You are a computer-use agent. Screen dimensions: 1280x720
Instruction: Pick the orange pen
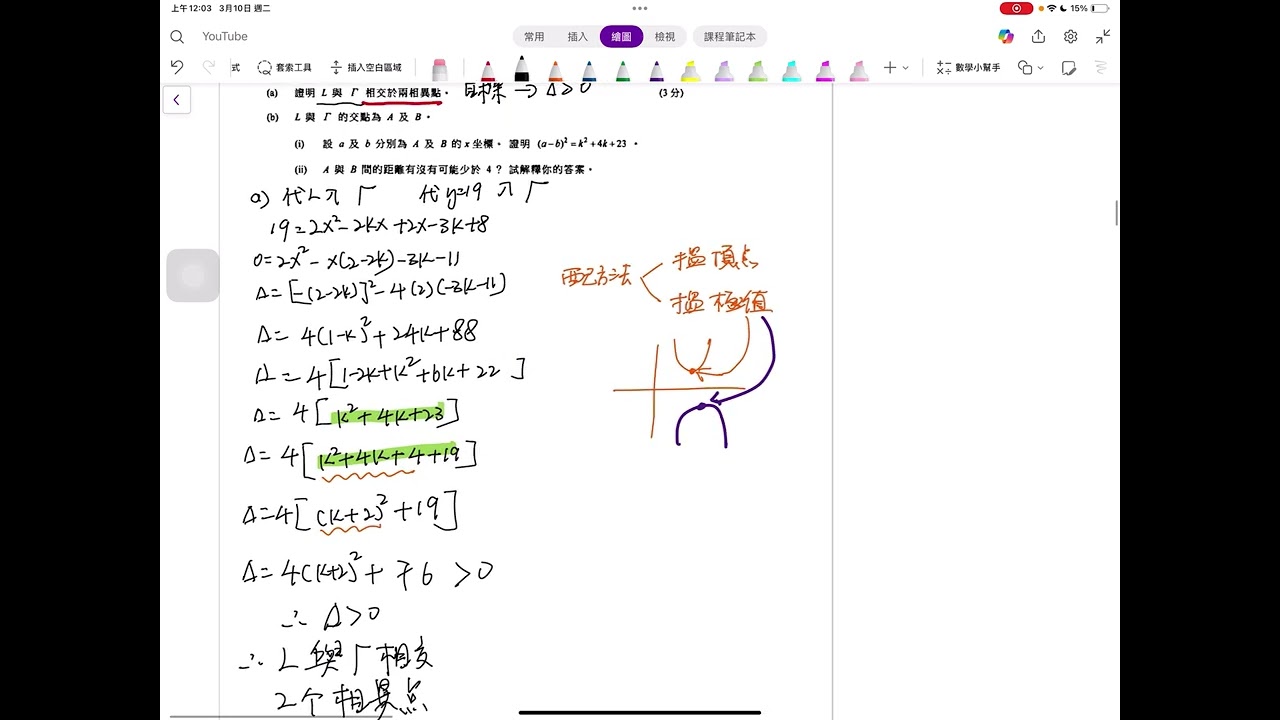point(556,70)
